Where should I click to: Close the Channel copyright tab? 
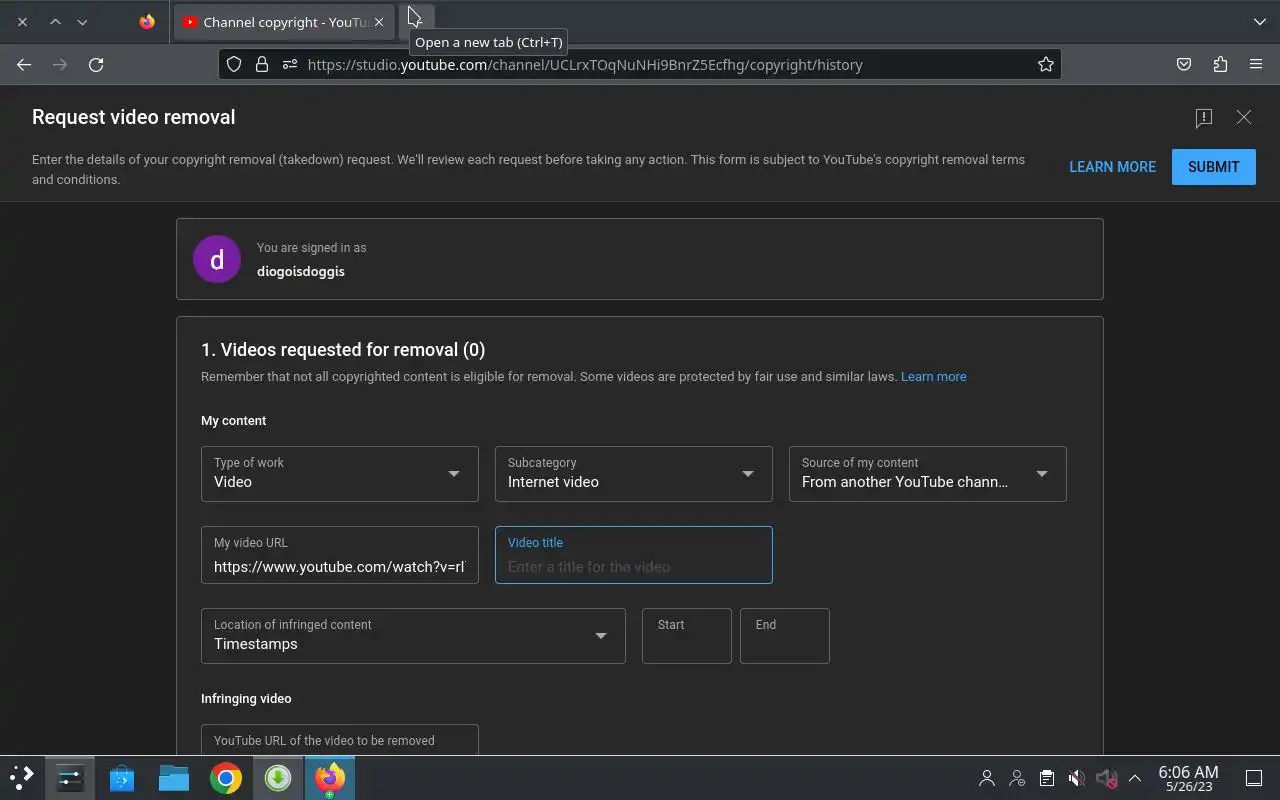(x=379, y=22)
